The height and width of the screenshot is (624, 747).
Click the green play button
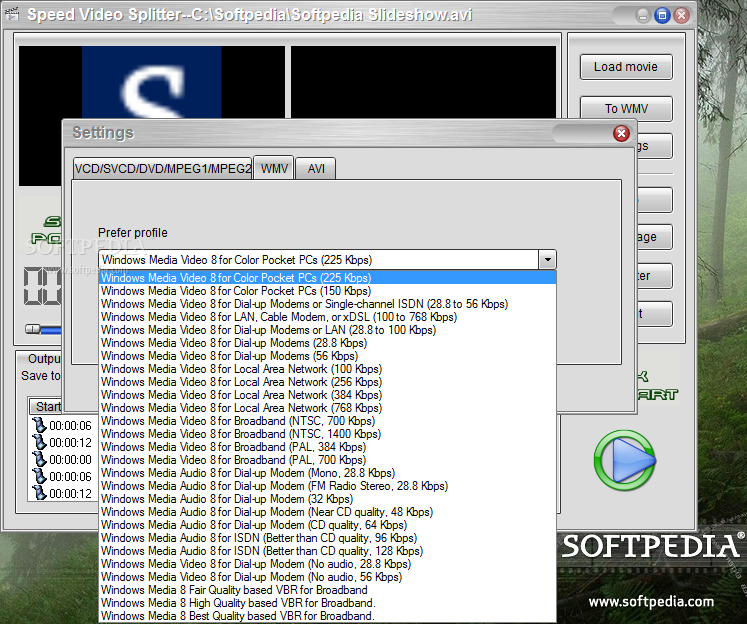[625, 460]
